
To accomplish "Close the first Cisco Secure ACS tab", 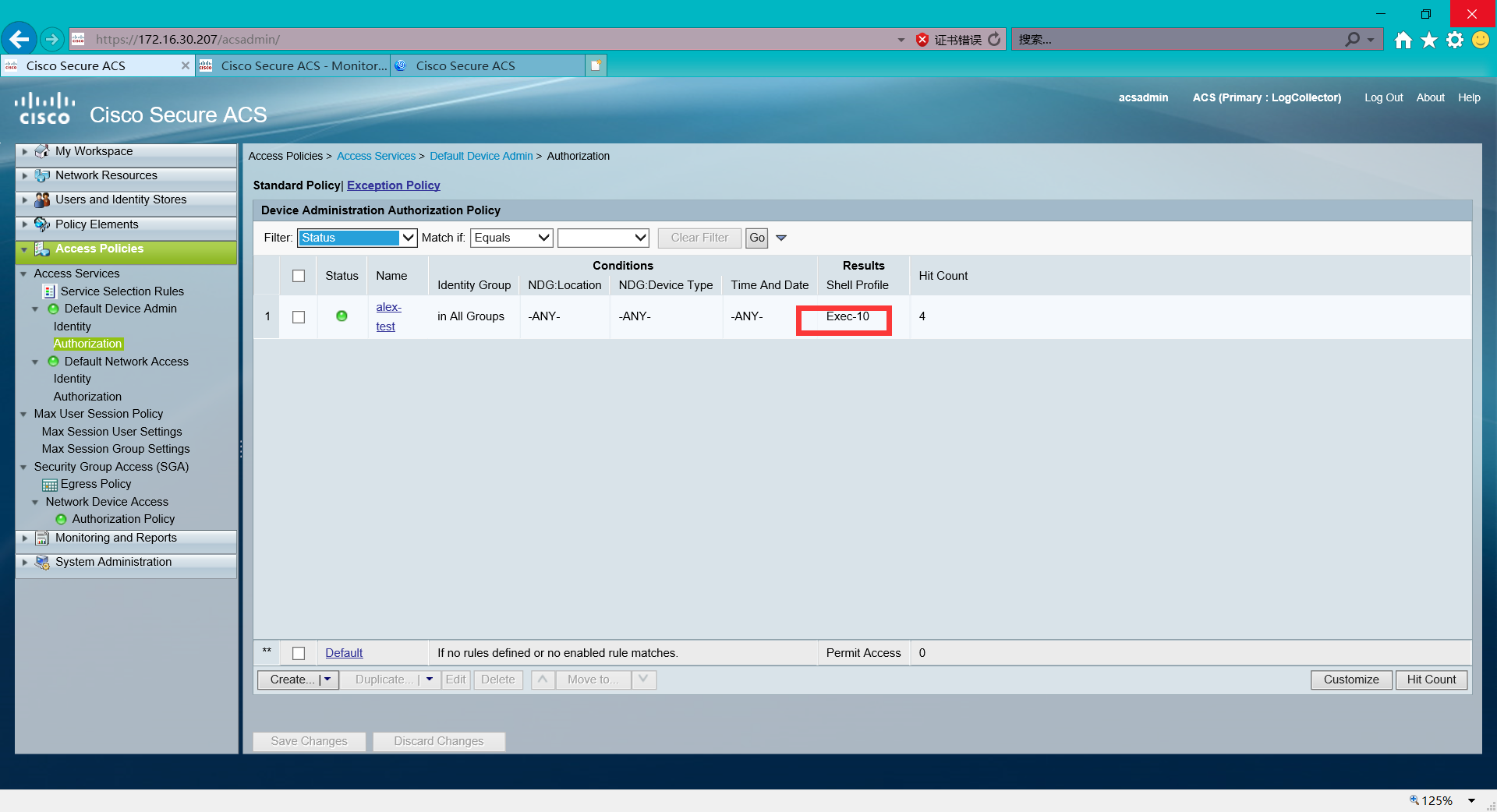I will pos(185,65).
